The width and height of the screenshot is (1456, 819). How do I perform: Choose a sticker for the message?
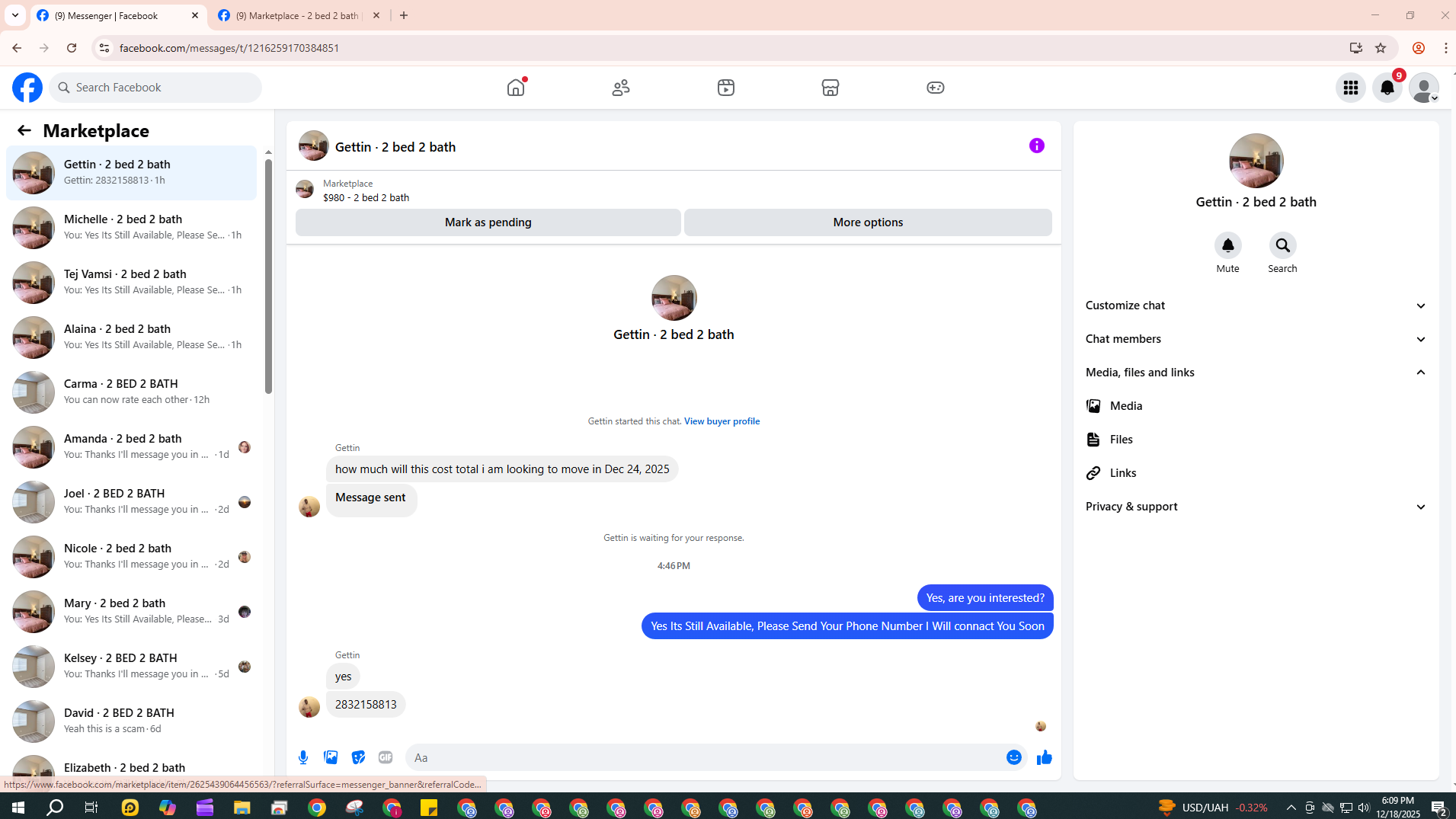tap(358, 757)
